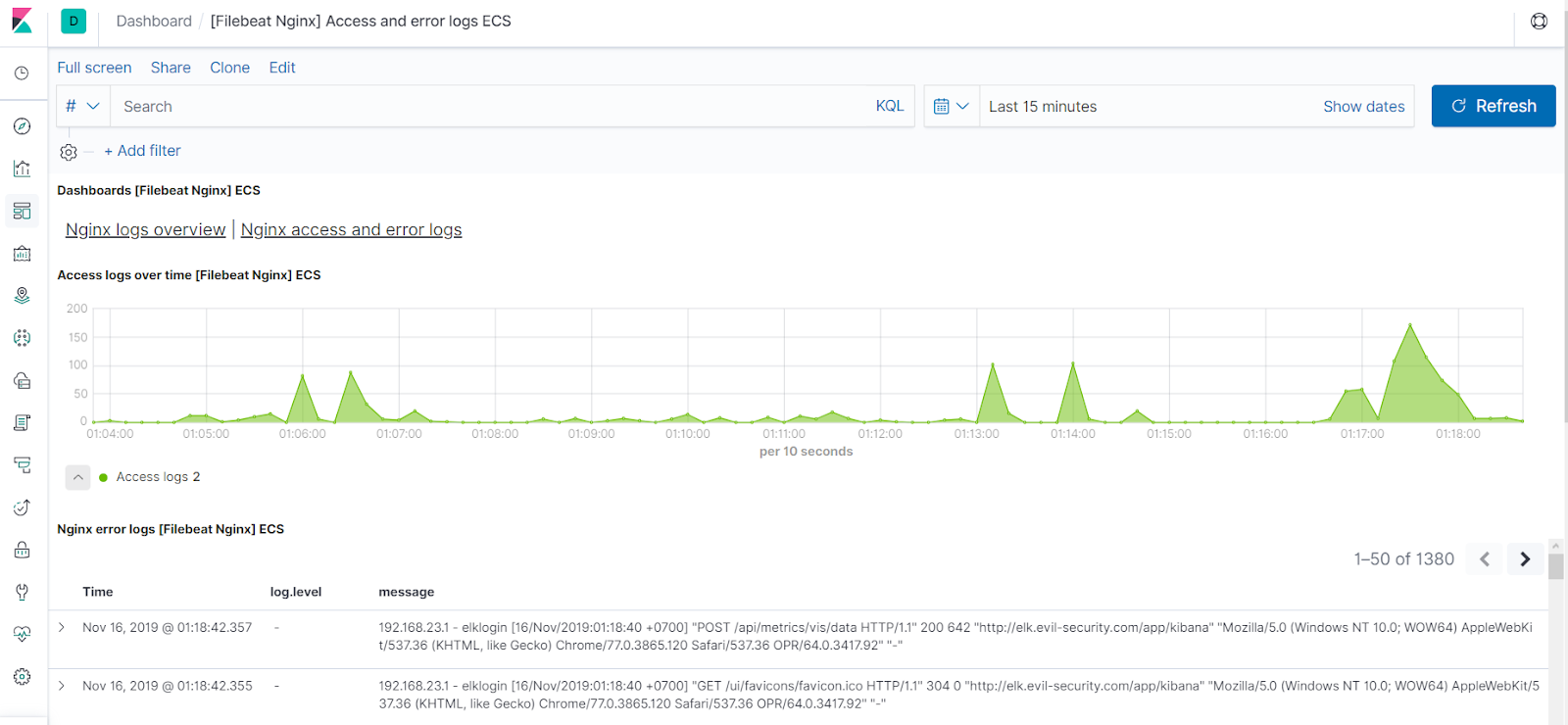Click timestamp Nov 16, 2019 @ 01:18:42.355
1568x725 pixels.
(168, 686)
